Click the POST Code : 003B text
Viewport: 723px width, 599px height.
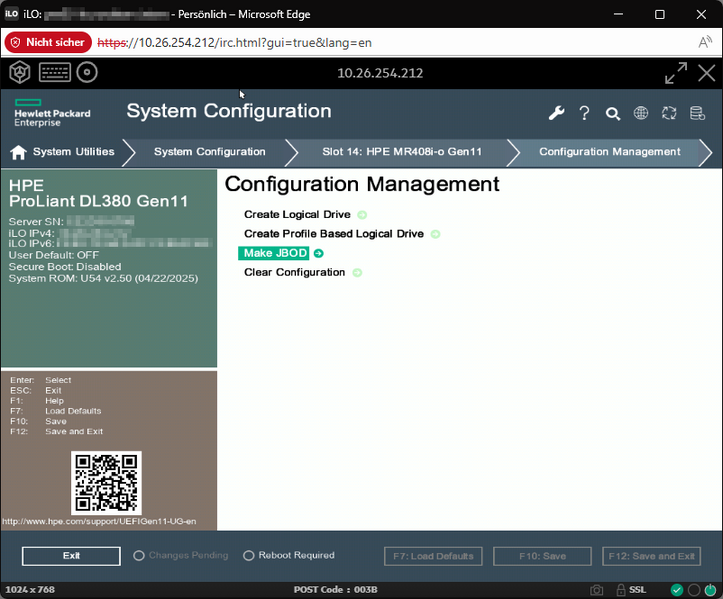tap(335, 590)
